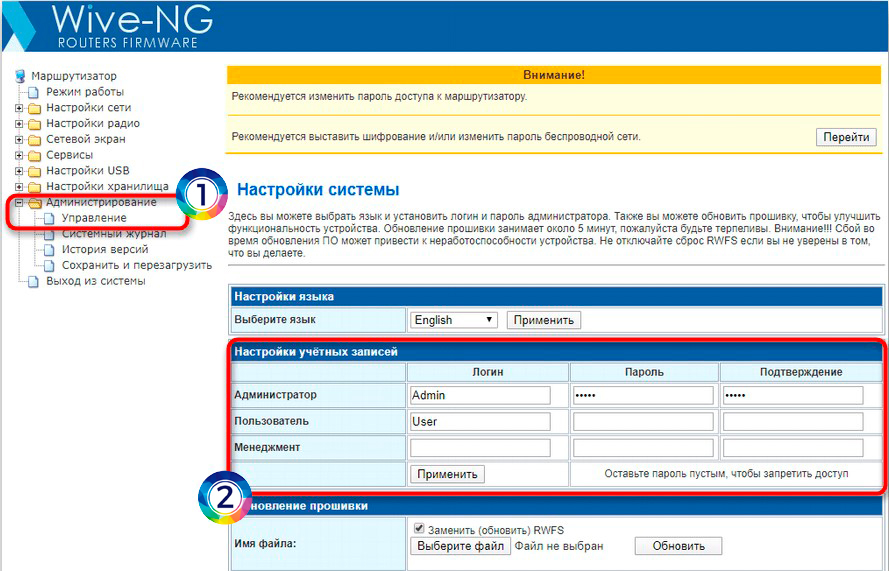The width and height of the screenshot is (889, 571).
Task: Click the Имя файла: label
Action: tap(265, 544)
